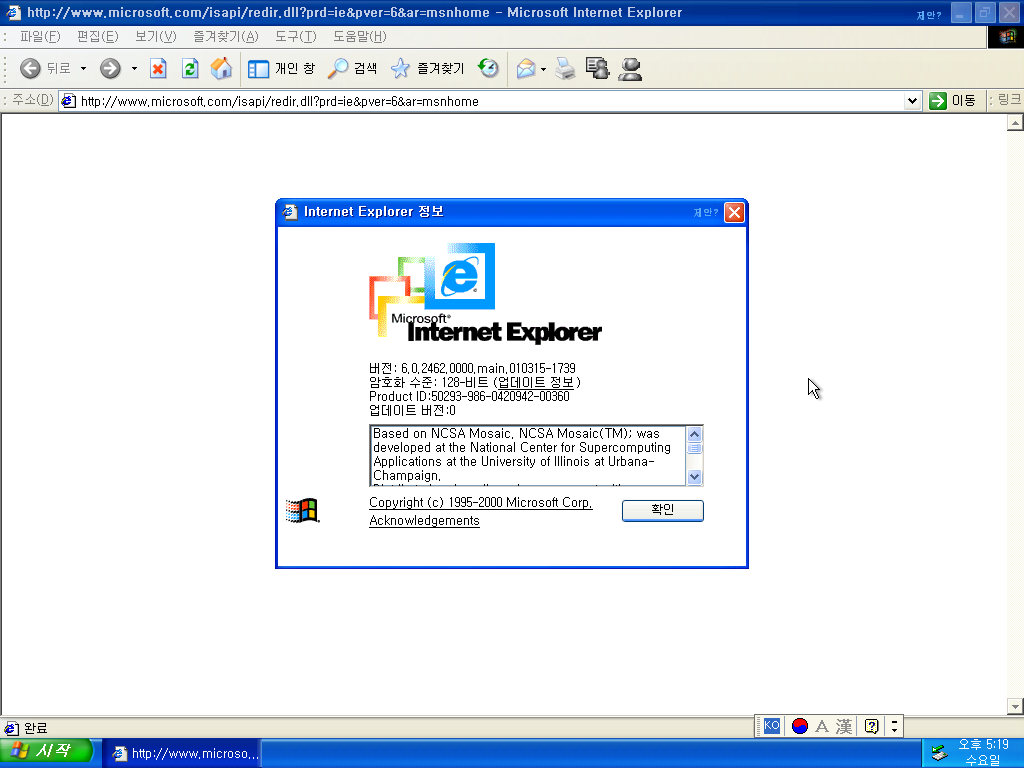
Task: Click the Product ID text line
Action: (x=469, y=396)
